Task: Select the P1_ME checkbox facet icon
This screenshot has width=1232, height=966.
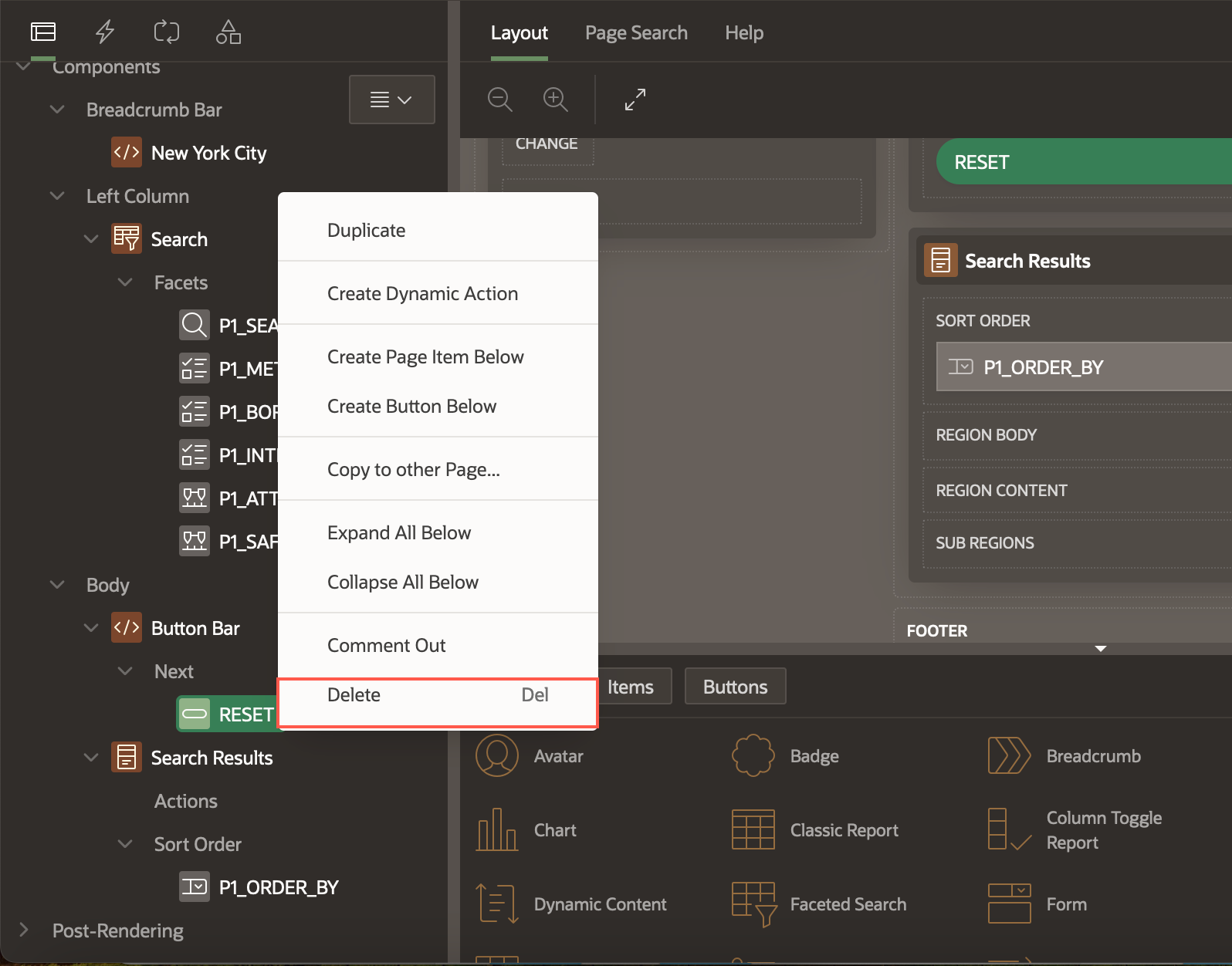Action: point(195,369)
